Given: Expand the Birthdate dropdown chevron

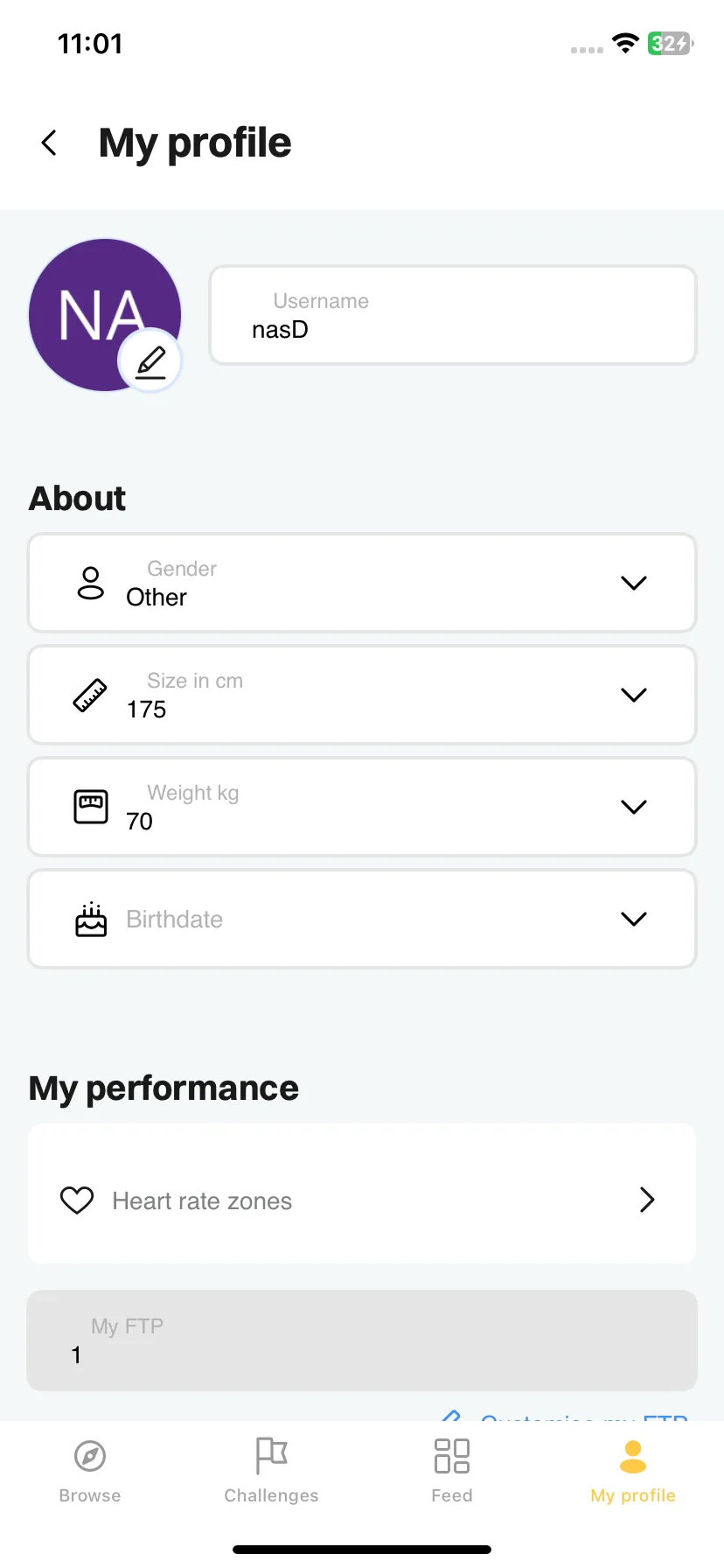Looking at the screenshot, I should coord(634,919).
